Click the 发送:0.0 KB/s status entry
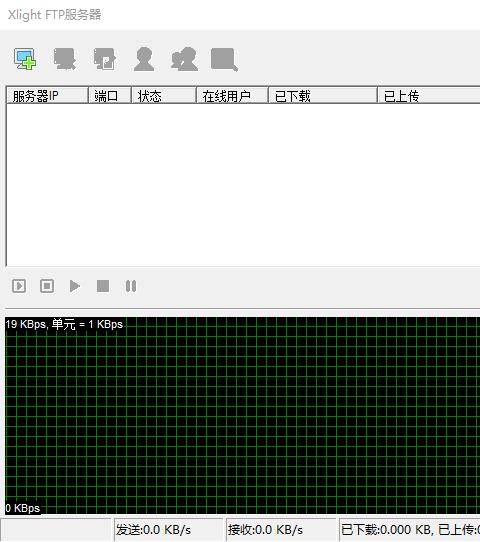 (x=168, y=530)
